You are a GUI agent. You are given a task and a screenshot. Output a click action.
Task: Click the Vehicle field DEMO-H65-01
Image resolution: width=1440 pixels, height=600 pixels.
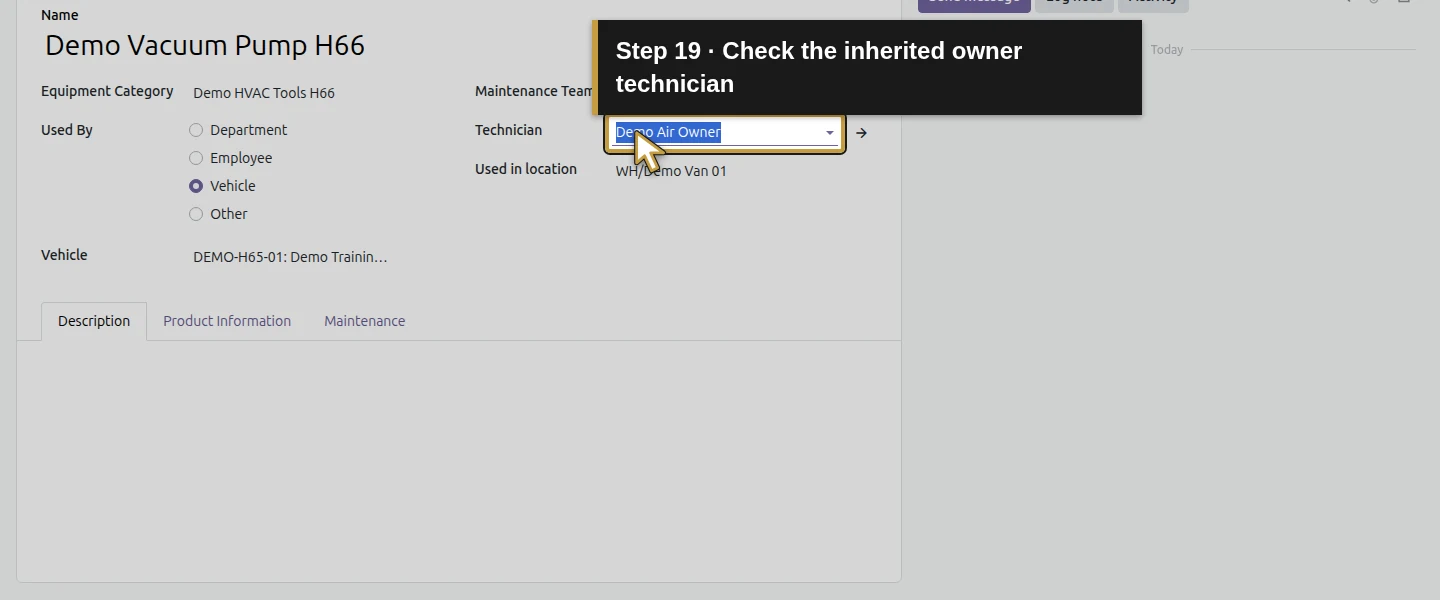(x=290, y=257)
